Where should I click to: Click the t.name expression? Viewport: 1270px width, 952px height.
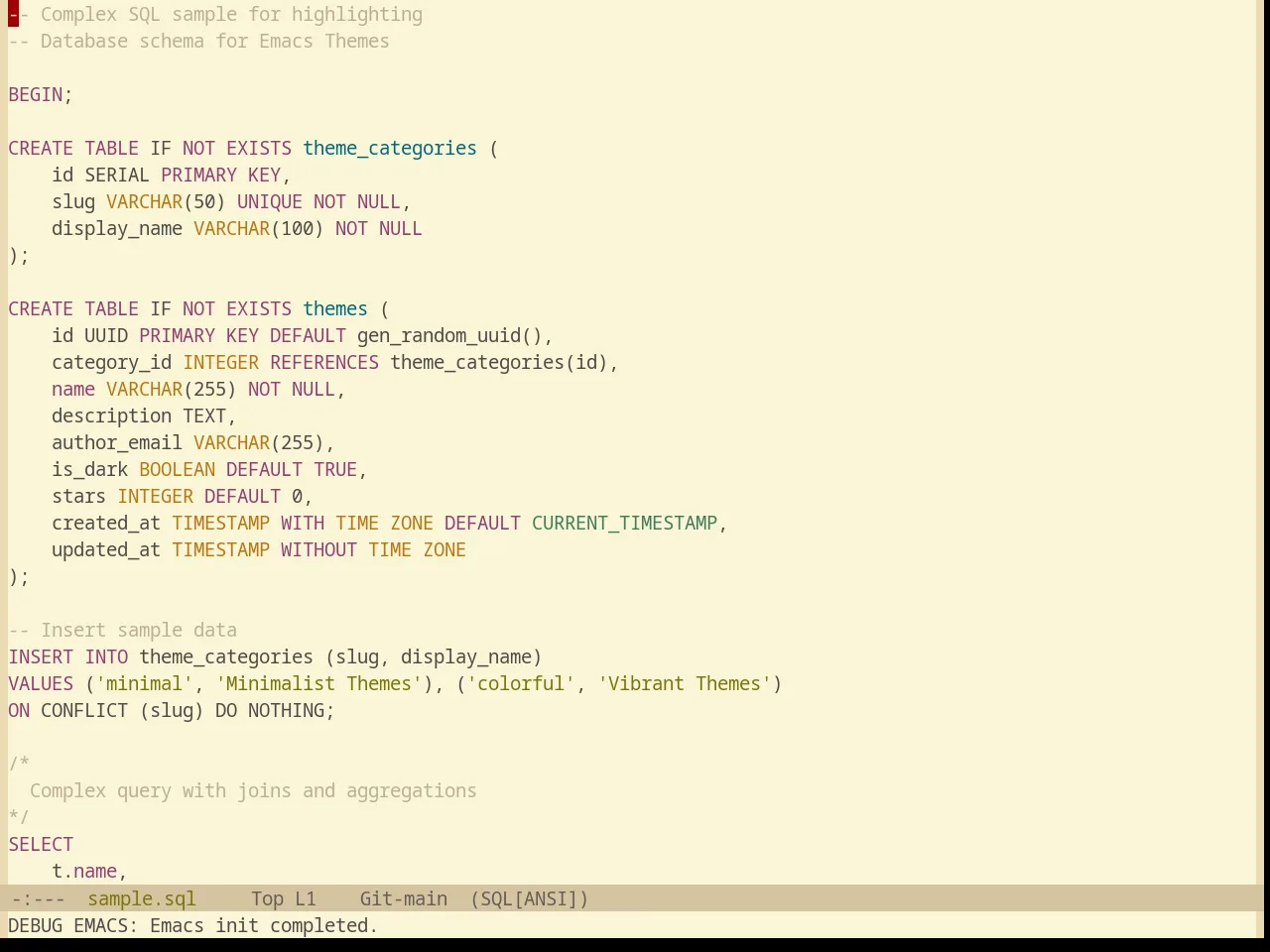pyautogui.click(x=84, y=871)
